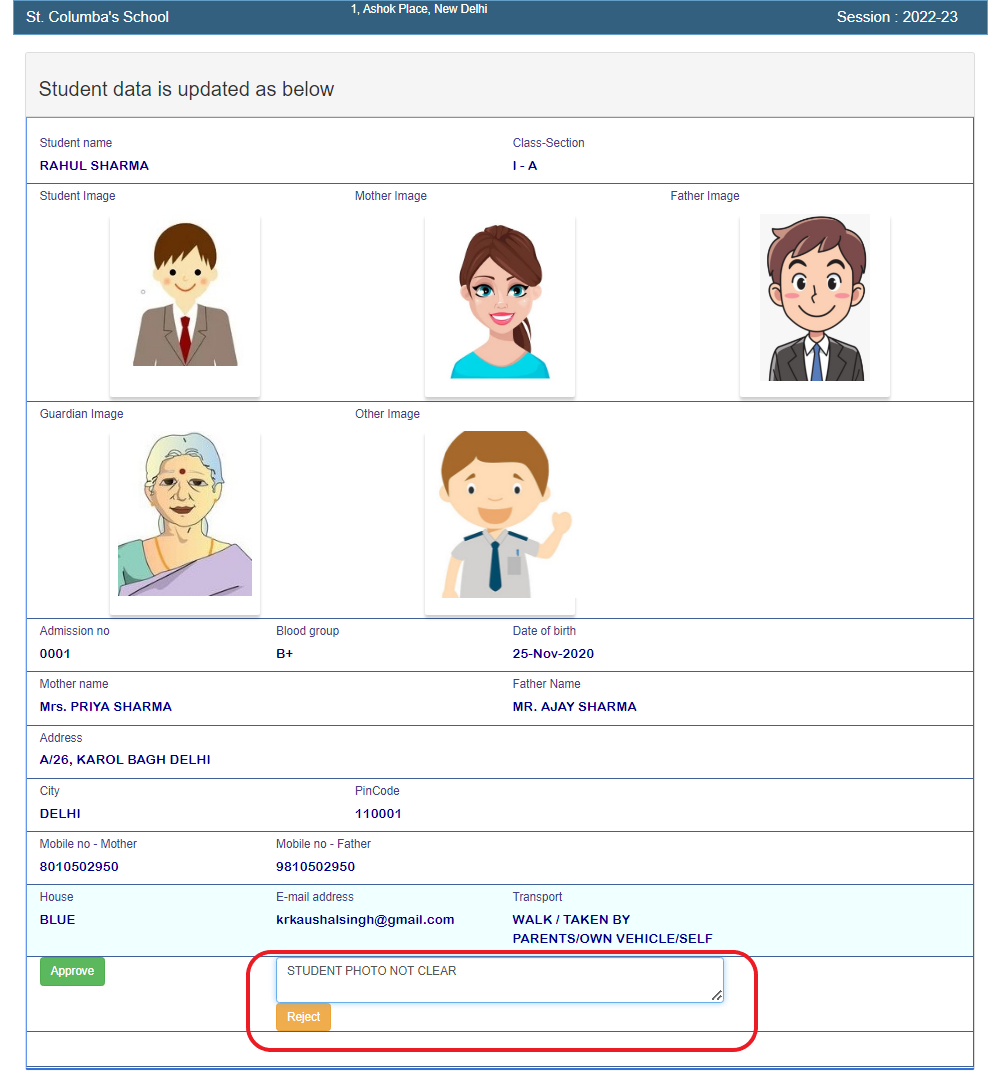The height and width of the screenshot is (1080, 995).
Task: Click the mother's mobile number 8010502950
Action: coord(79,867)
